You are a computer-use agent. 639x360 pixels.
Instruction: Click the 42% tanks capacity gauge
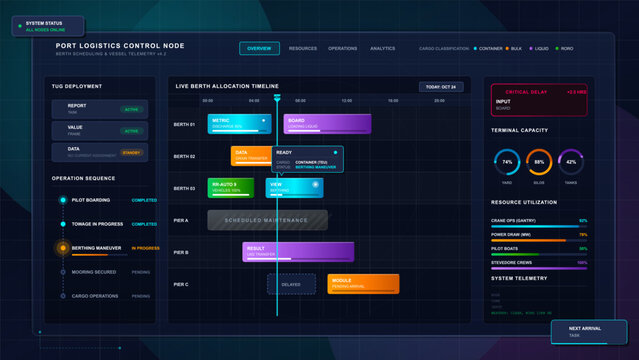pos(571,162)
